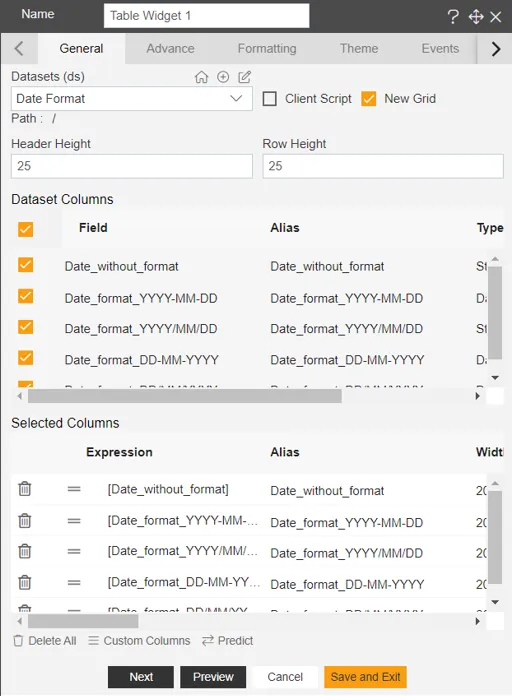This screenshot has width=512, height=696.
Task: Uncheck the New Grid checkbox
Action: 369,99
